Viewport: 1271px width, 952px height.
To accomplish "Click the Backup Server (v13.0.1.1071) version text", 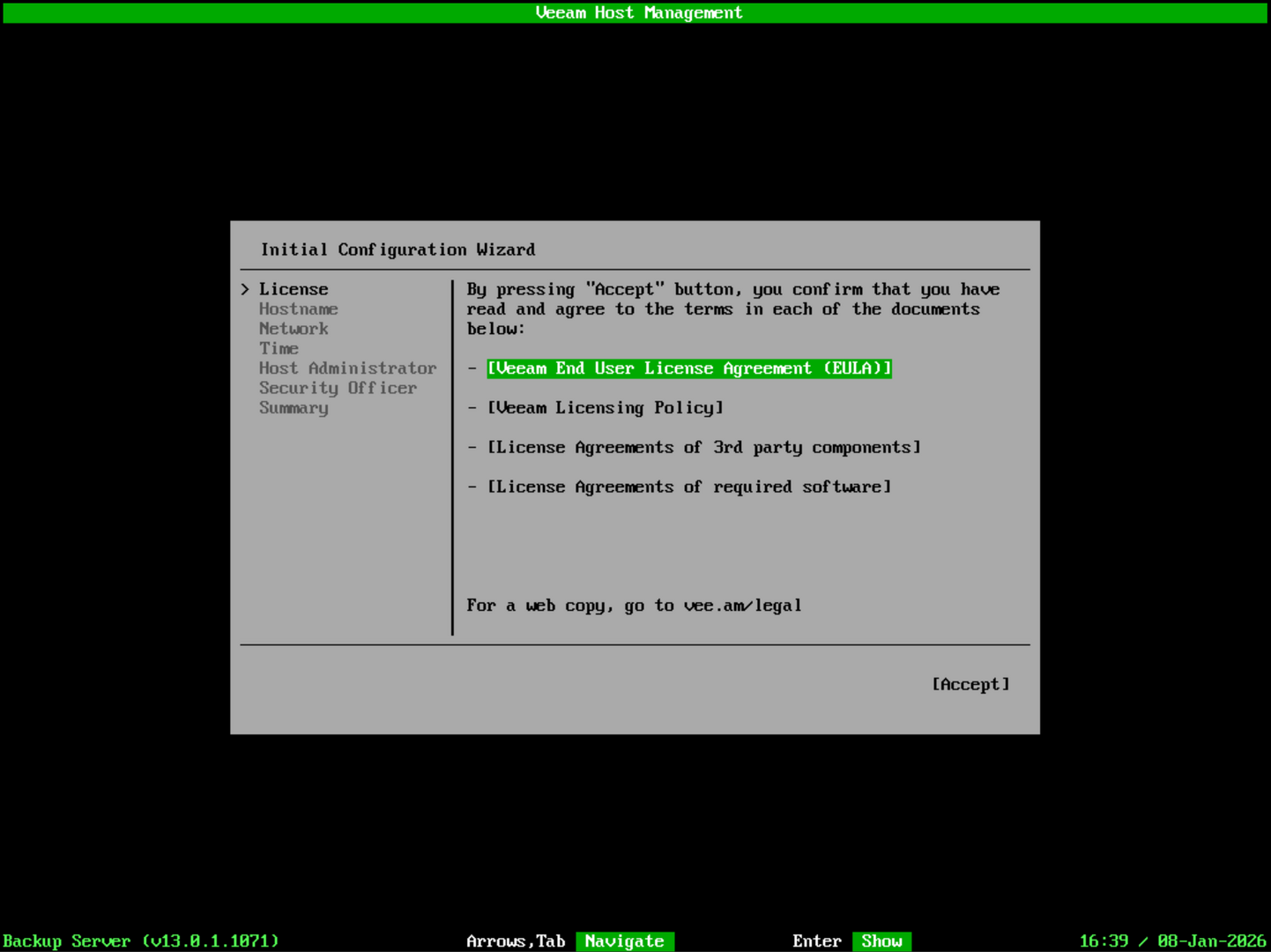I will (x=141, y=941).
